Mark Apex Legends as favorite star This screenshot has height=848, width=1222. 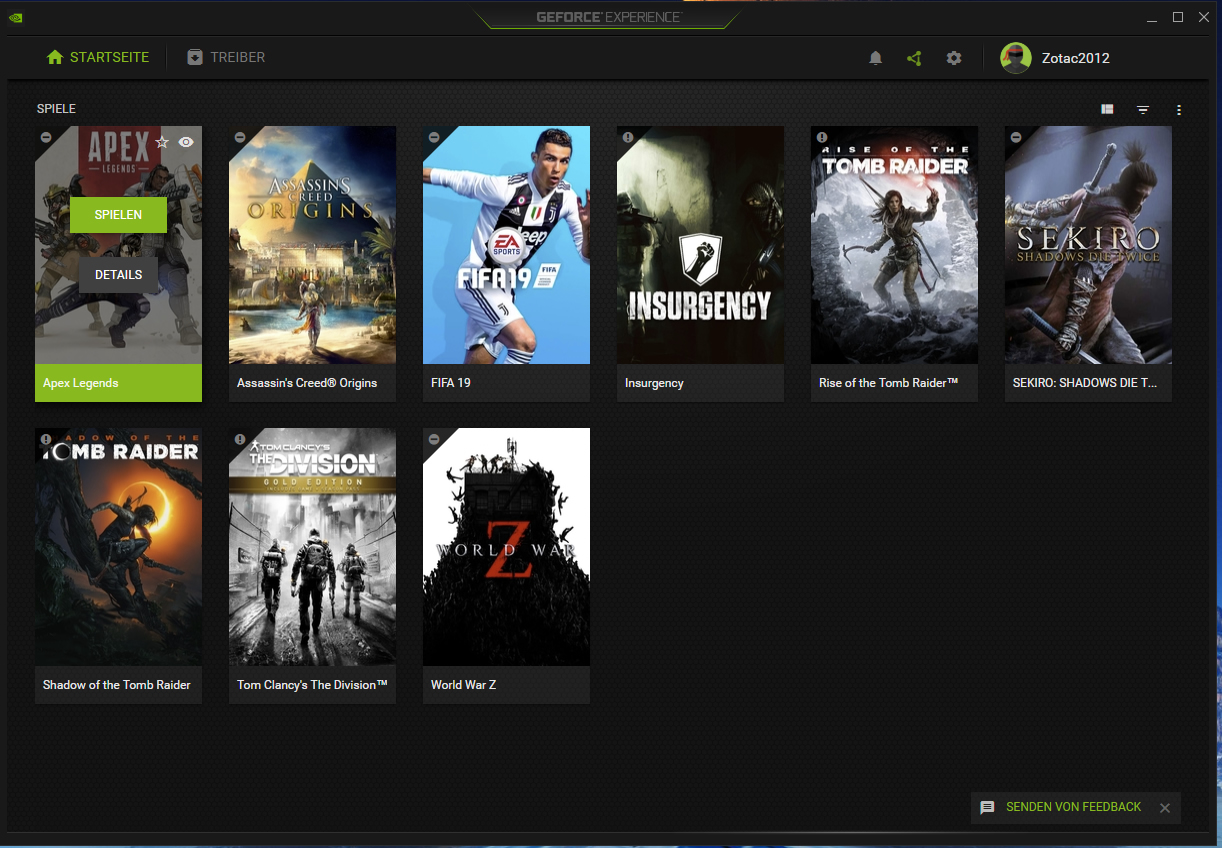point(162,142)
